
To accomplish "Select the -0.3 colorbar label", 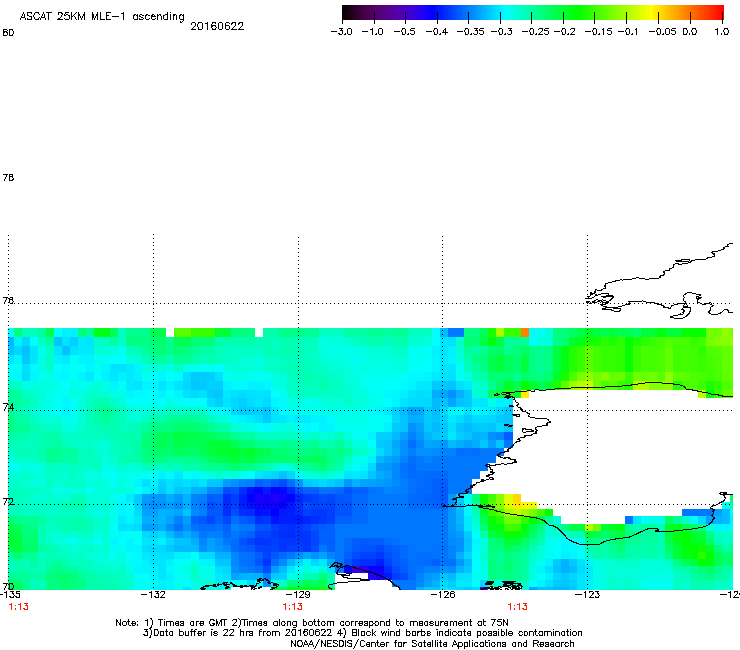I will 501,32.
